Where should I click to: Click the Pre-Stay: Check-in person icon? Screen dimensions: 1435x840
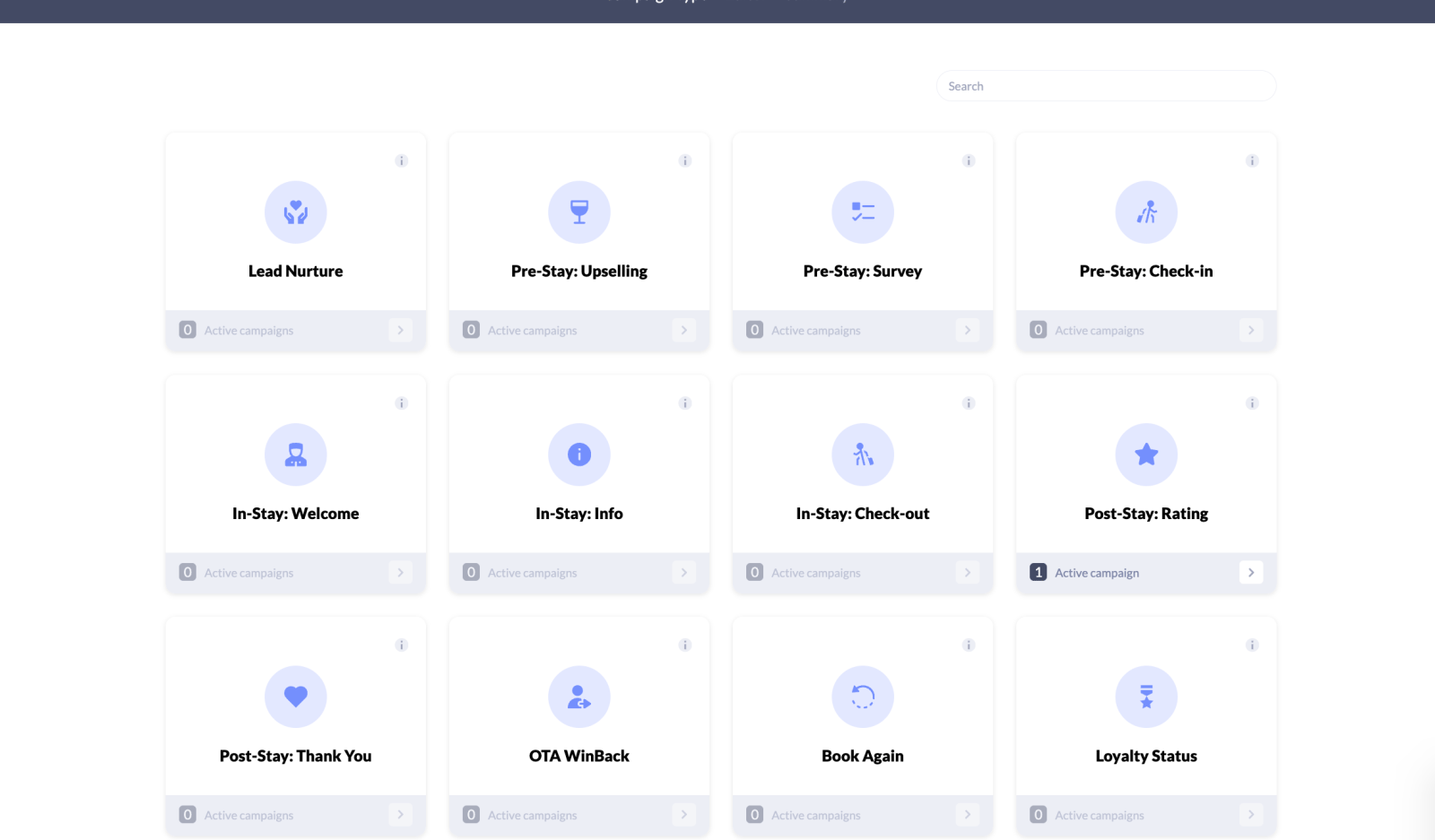click(1146, 212)
